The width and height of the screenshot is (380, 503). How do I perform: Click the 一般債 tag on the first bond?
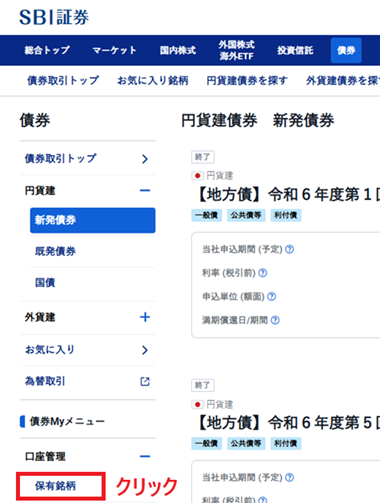tap(207, 215)
